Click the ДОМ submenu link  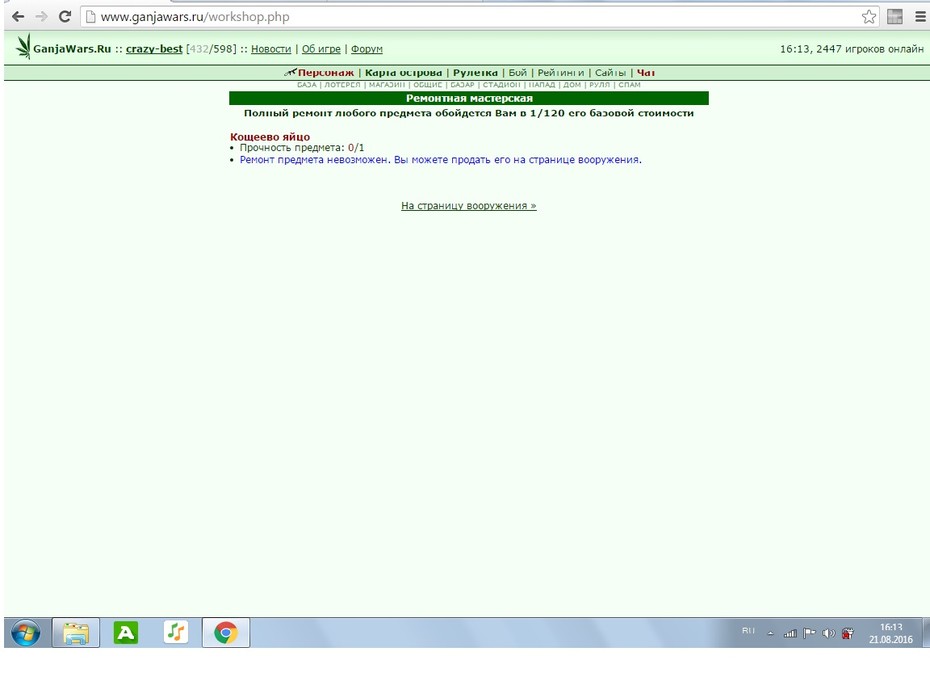pyautogui.click(x=572, y=85)
